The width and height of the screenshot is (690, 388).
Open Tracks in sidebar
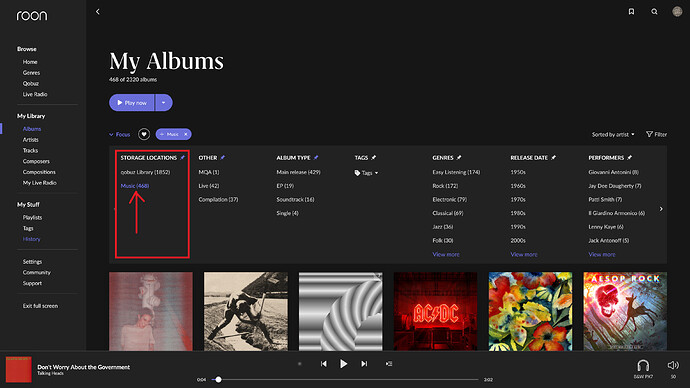(x=30, y=150)
